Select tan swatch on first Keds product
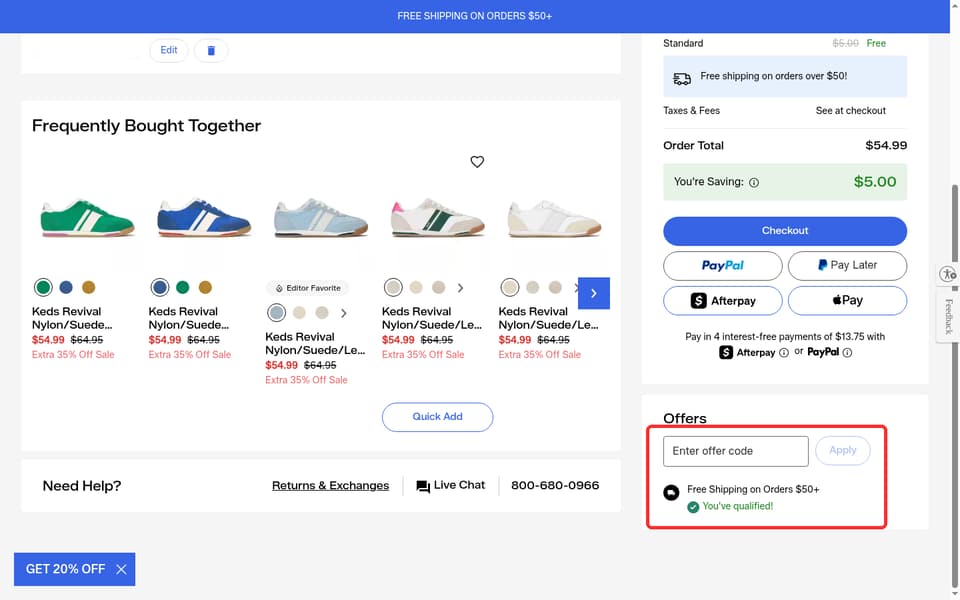This screenshot has width=960, height=600. pos(89,287)
